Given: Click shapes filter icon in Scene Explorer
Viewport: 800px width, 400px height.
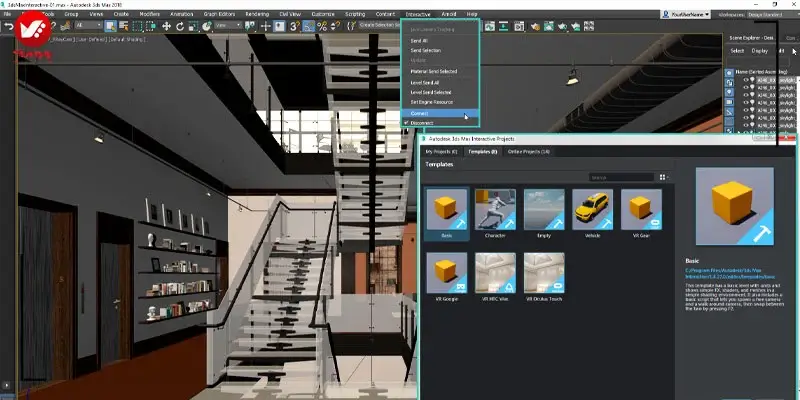Looking at the screenshot, I should 729,82.
